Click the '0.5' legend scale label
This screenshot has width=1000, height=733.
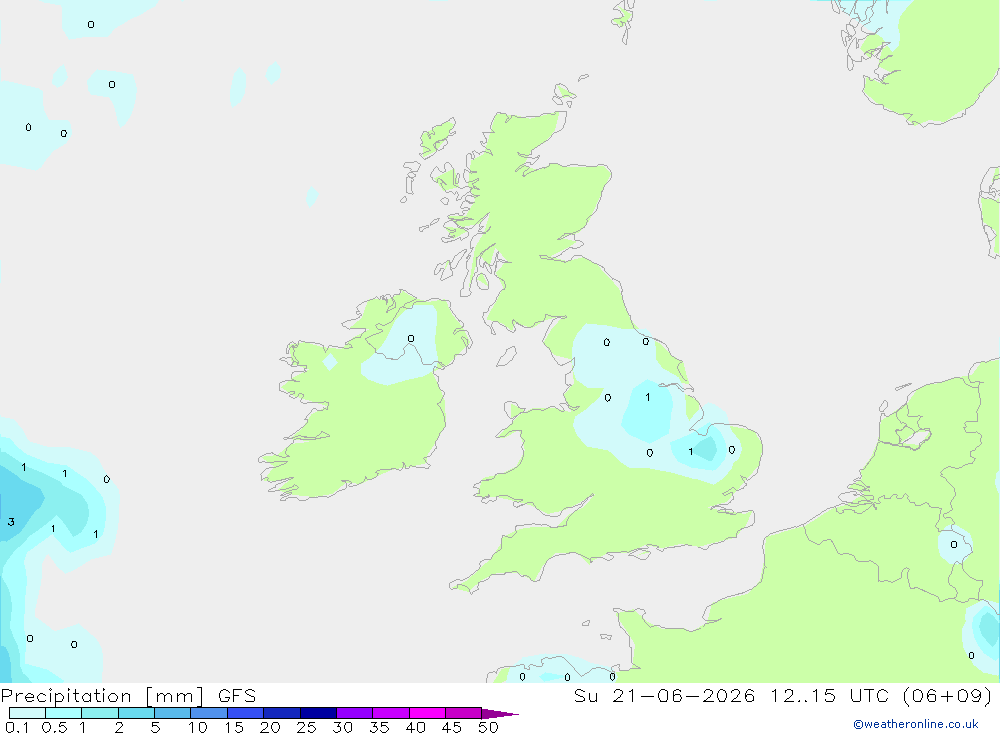point(54,727)
